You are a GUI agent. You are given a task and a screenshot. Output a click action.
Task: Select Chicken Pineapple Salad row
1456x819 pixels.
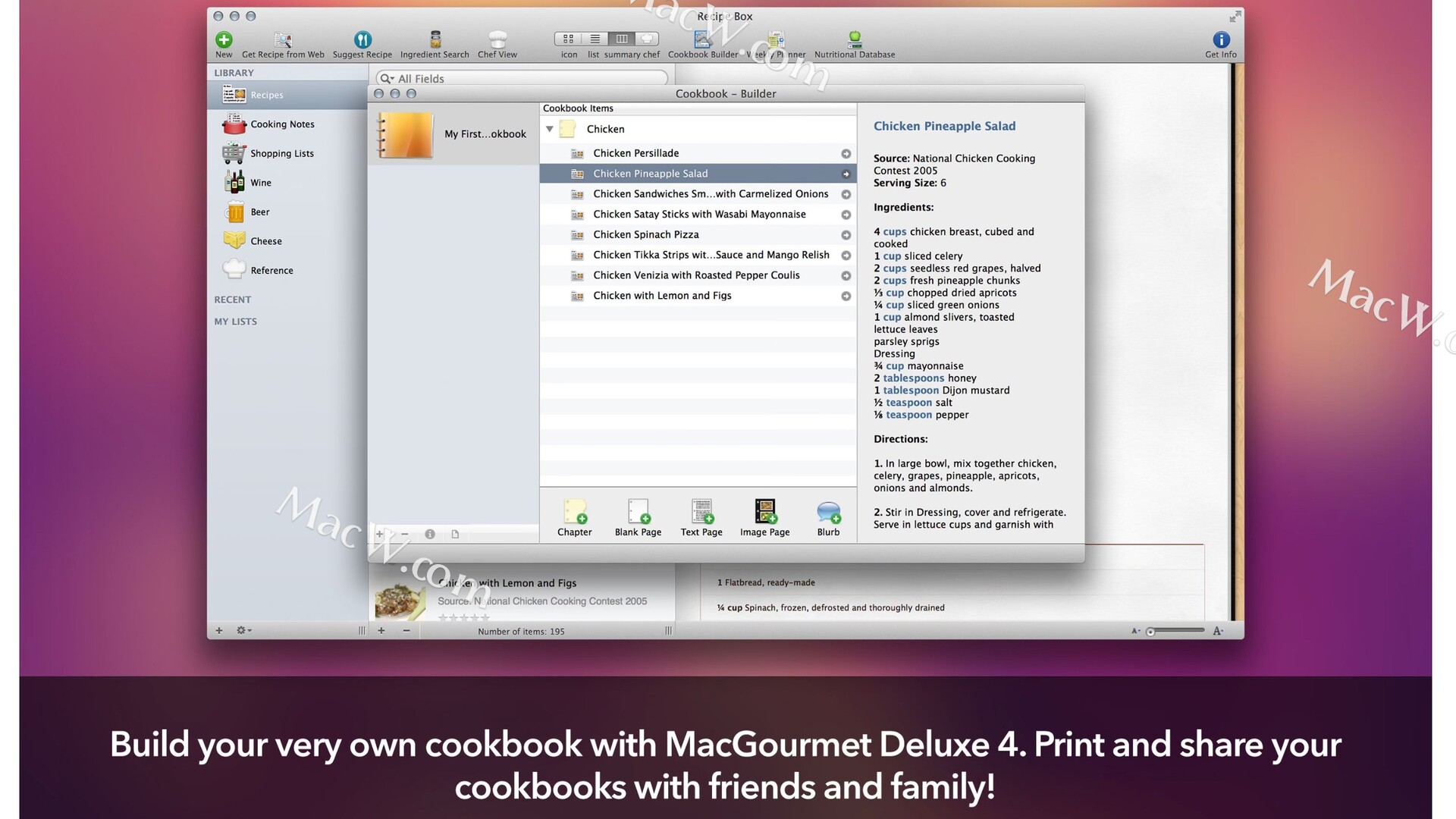click(x=698, y=174)
